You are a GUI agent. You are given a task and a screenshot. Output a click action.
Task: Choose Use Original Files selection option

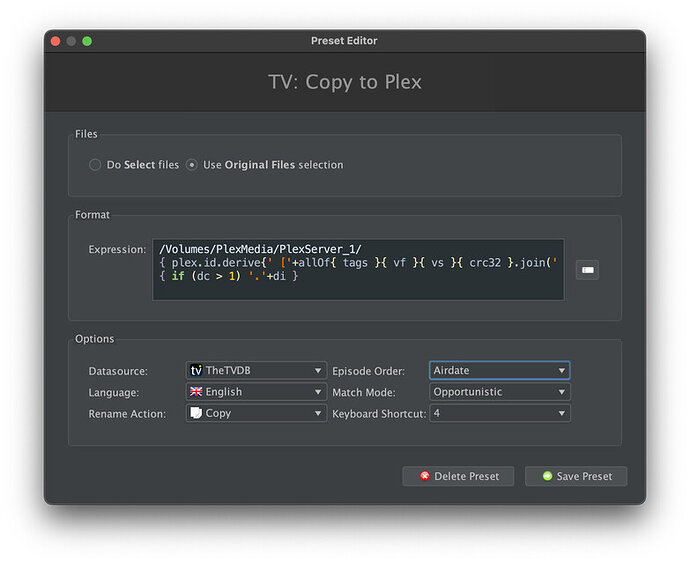coord(191,165)
